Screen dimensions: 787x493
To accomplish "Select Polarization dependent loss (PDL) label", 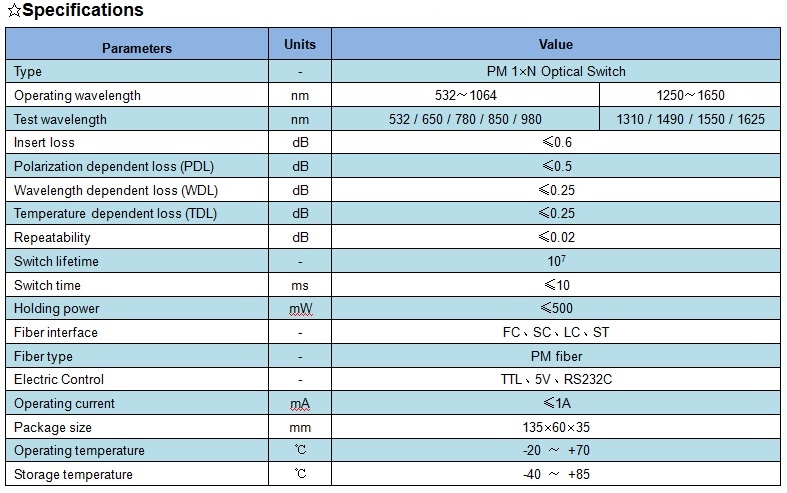I will coord(114,166).
